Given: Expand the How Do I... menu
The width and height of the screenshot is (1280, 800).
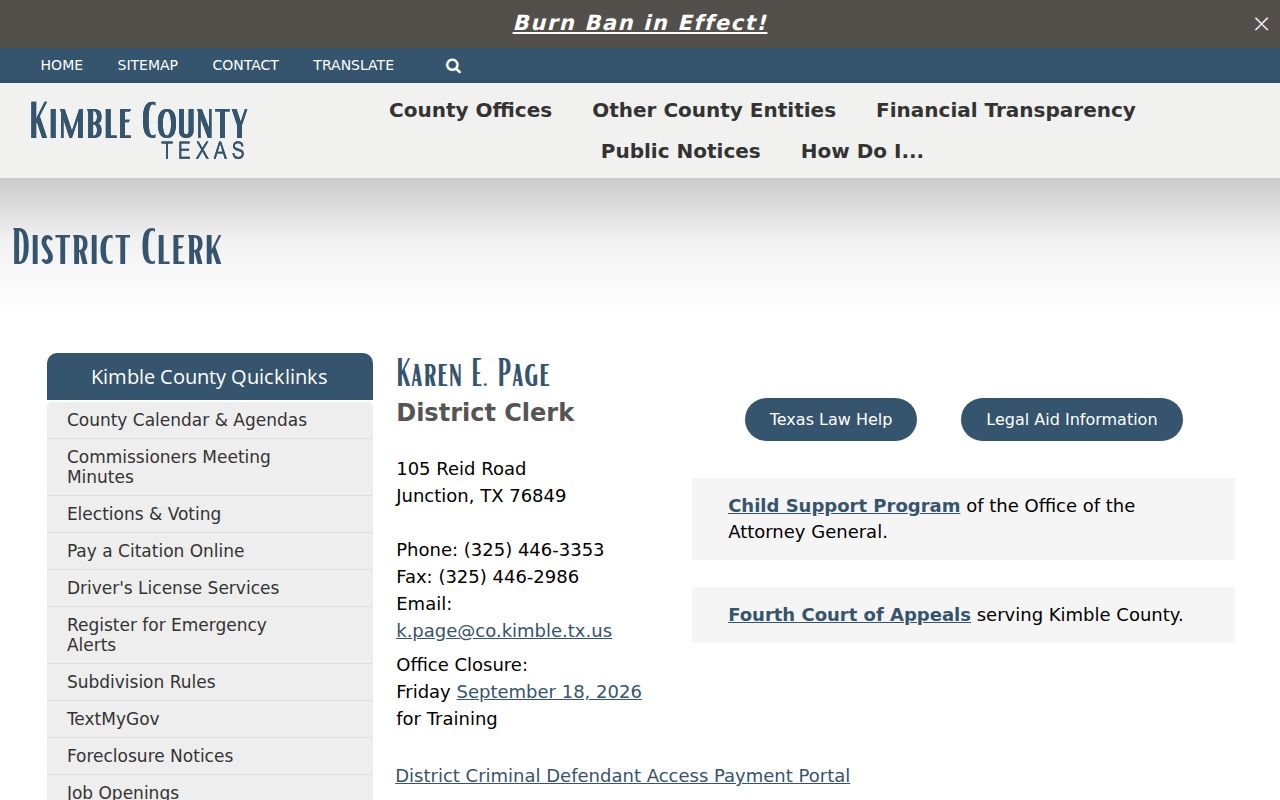Looking at the screenshot, I should pyautogui.click(x=862, y=151).
